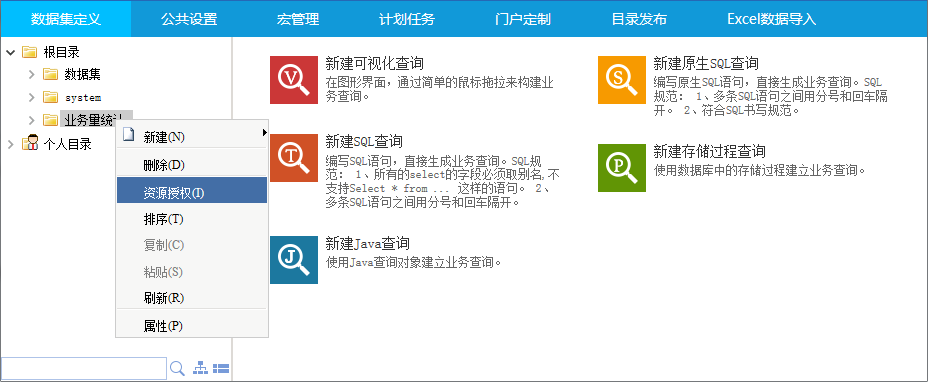Collapse the 根目录 root node

point(11,53)
